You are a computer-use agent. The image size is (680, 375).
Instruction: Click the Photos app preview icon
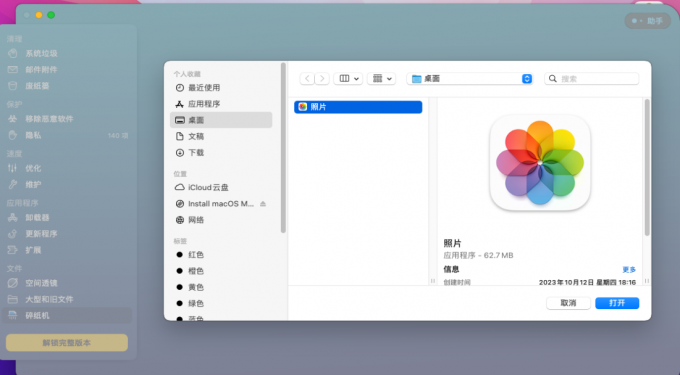[540, 163]
